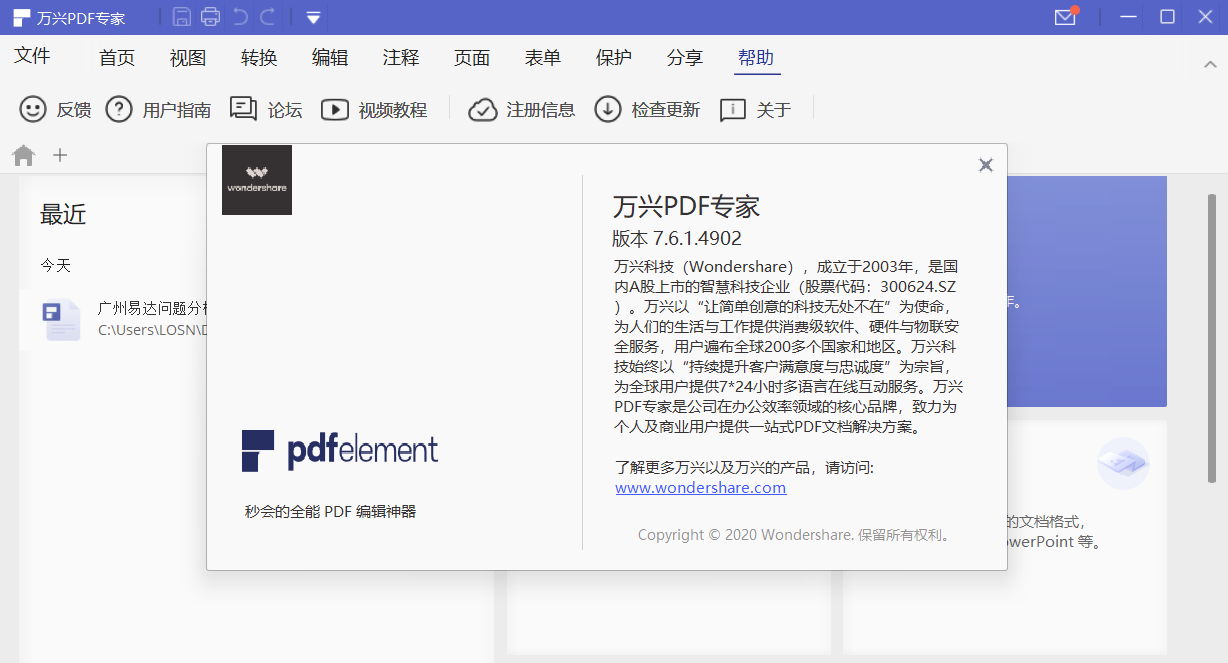Viewport: 1228px width, 663px height.
Task: Click the Save icon in title bar
Action: tap(181, 16)
